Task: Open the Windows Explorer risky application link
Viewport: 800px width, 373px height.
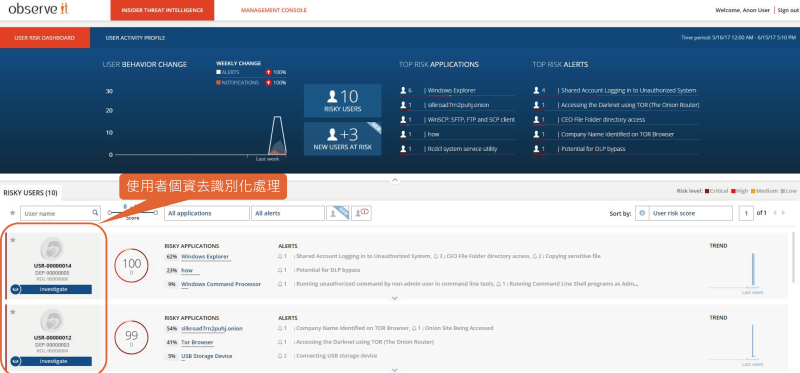Action: (x=205, y=257)
